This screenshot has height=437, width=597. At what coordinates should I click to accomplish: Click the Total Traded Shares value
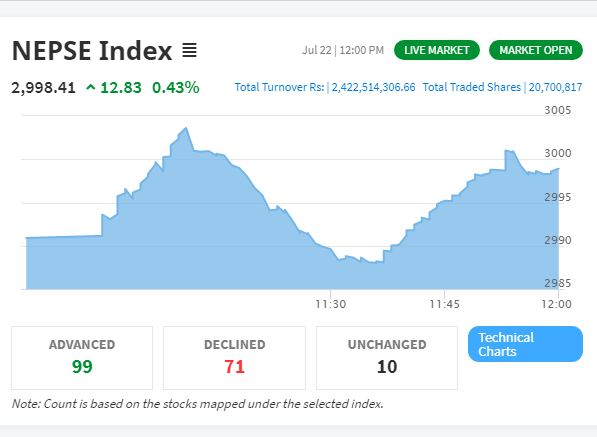click(555, 87)
